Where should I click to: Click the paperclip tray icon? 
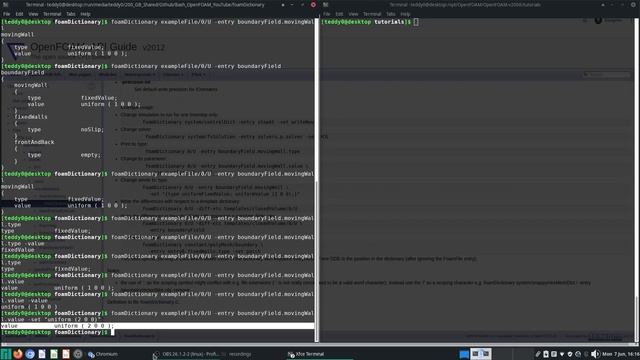tap(538, 354)
